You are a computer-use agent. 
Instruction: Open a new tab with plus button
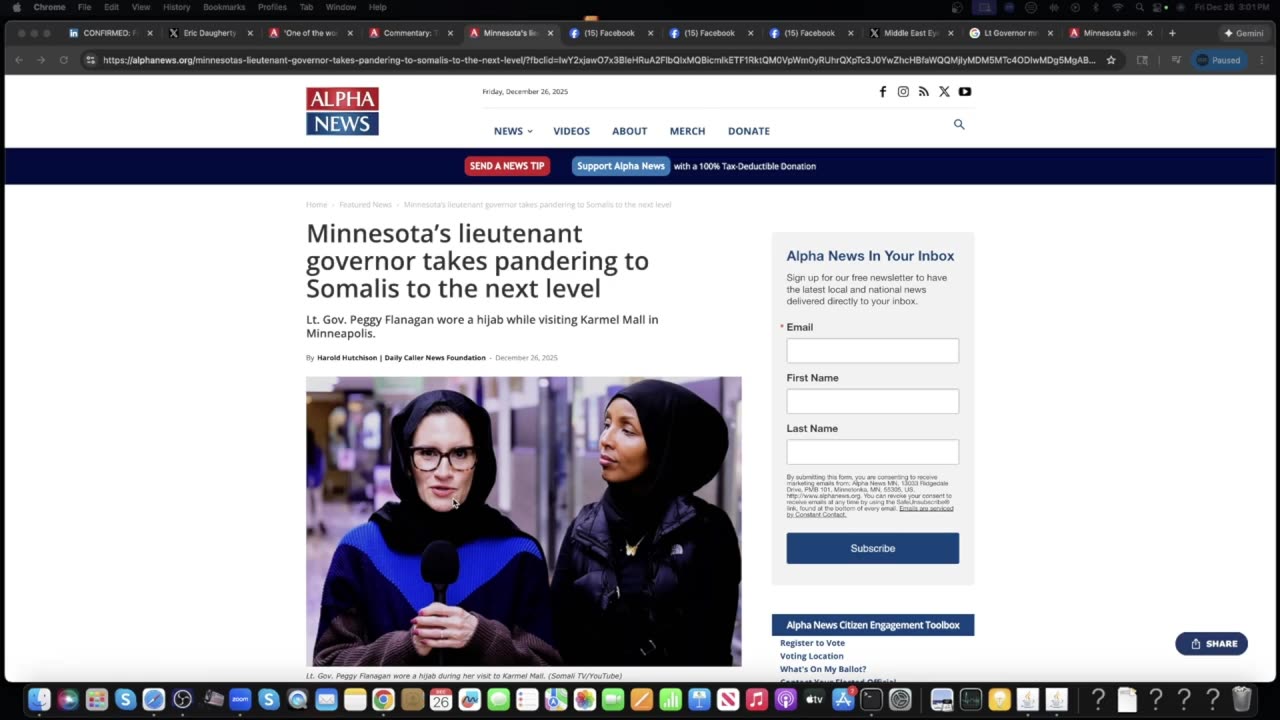click(1172, 33)
